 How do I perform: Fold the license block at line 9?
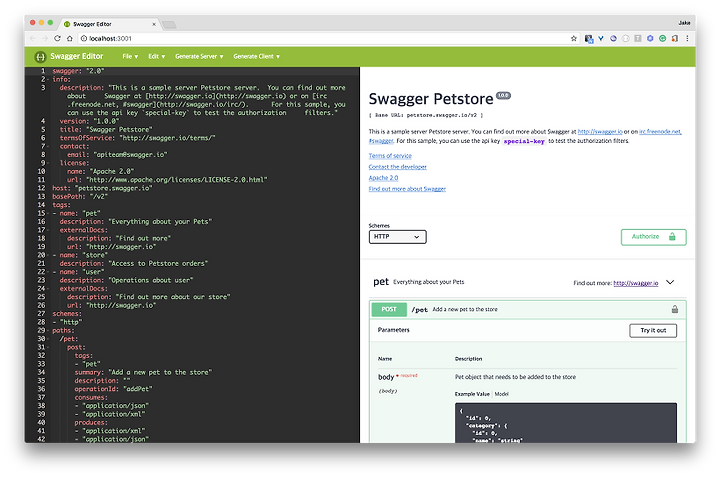48,163
